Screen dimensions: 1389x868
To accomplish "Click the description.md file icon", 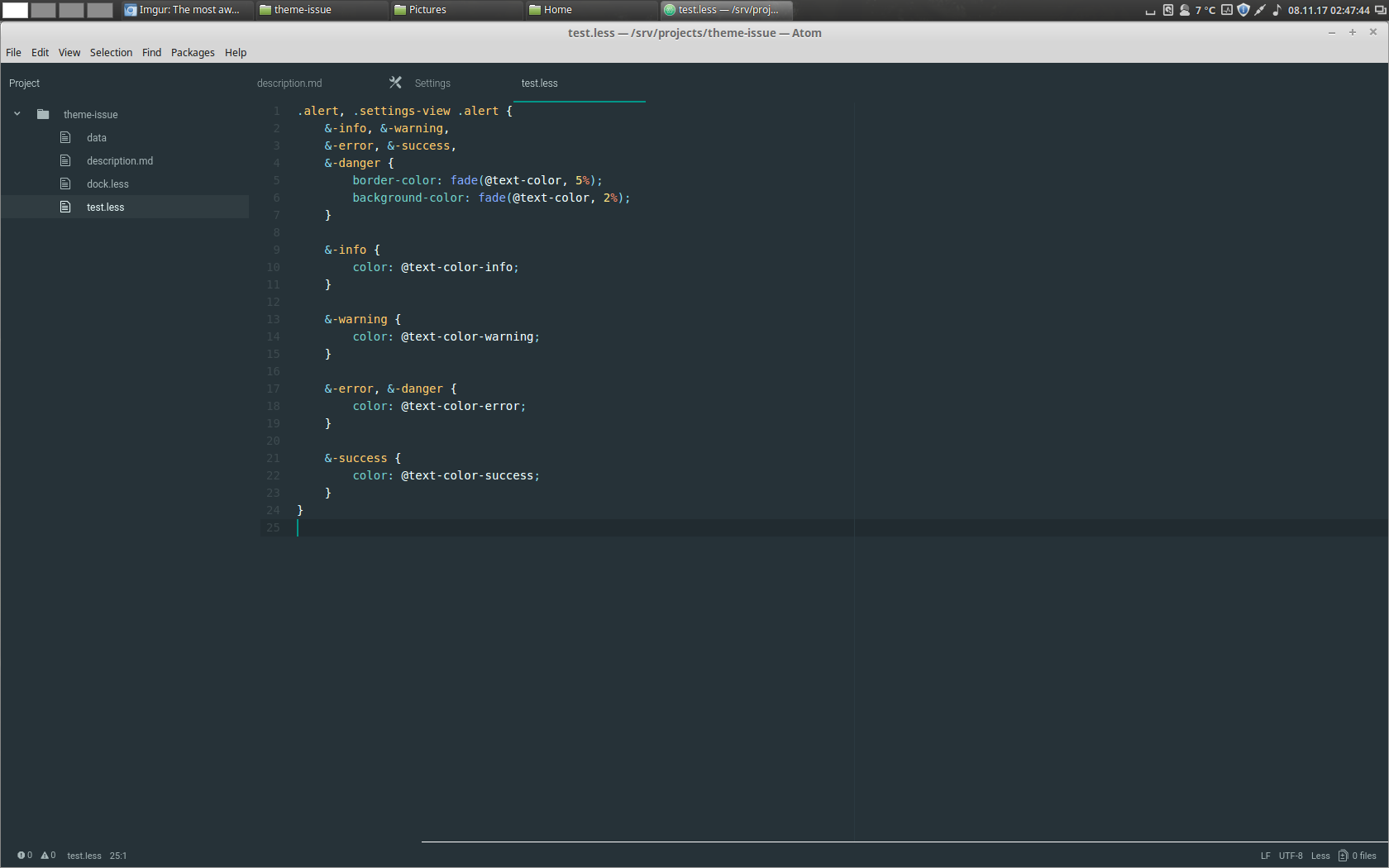I will click(x=65, y=160).
